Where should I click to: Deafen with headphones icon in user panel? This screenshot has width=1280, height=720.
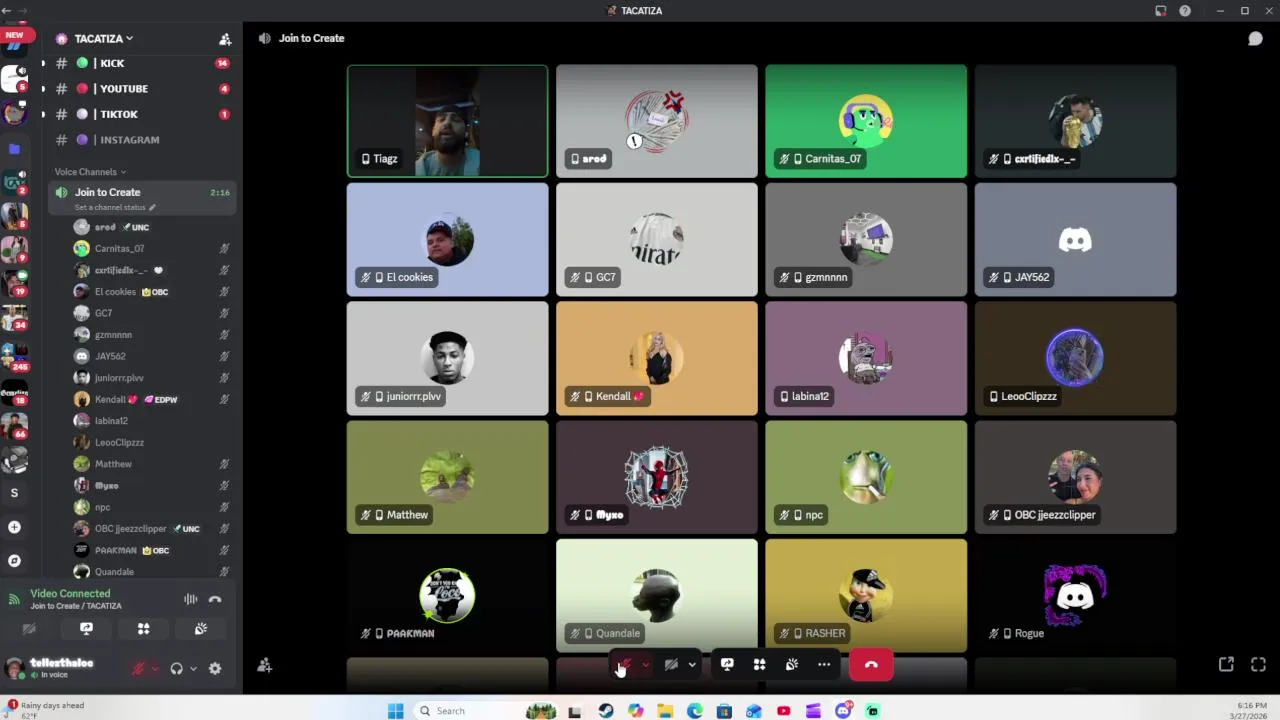(x=177, y=669)
